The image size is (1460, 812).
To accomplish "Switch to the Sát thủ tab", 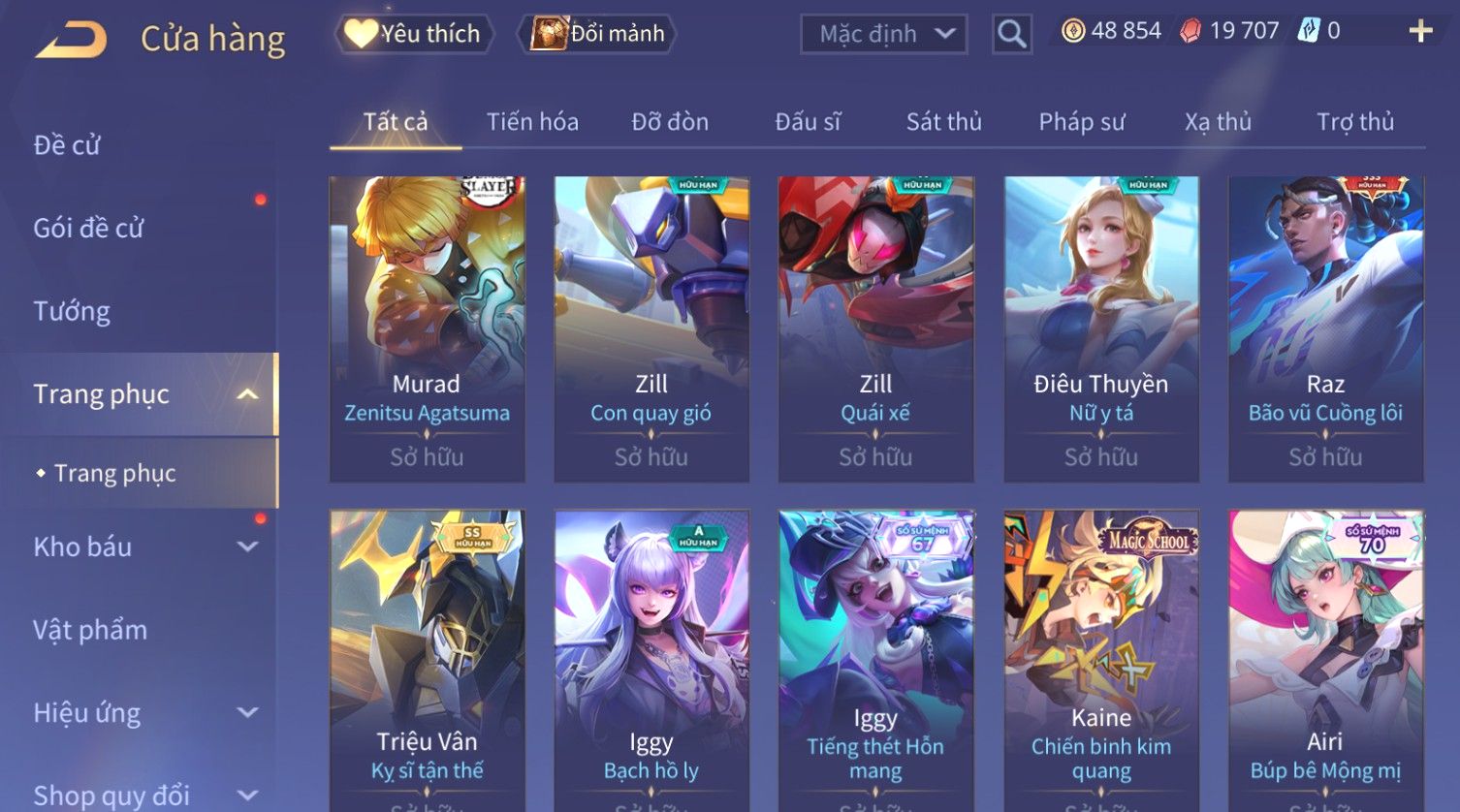I will (944, 122).
